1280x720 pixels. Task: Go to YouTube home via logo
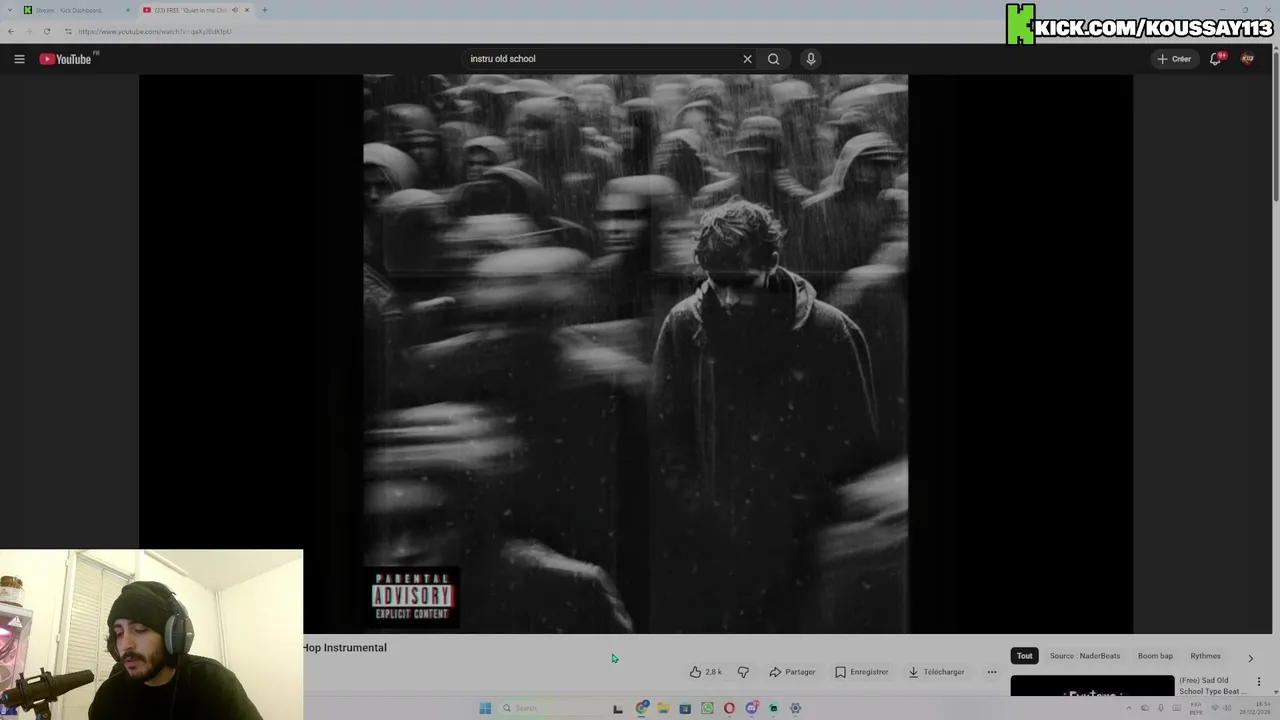point(66,59)
